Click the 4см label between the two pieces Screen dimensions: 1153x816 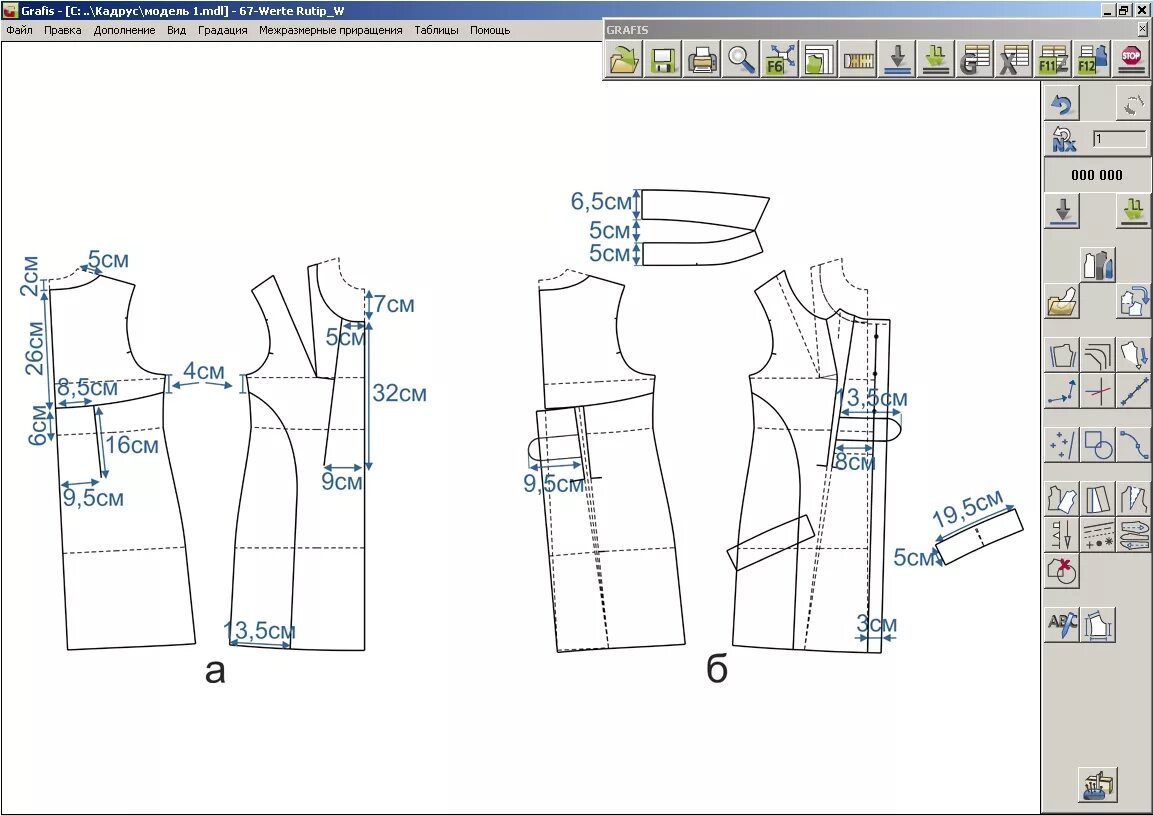[x=204, y=371]
